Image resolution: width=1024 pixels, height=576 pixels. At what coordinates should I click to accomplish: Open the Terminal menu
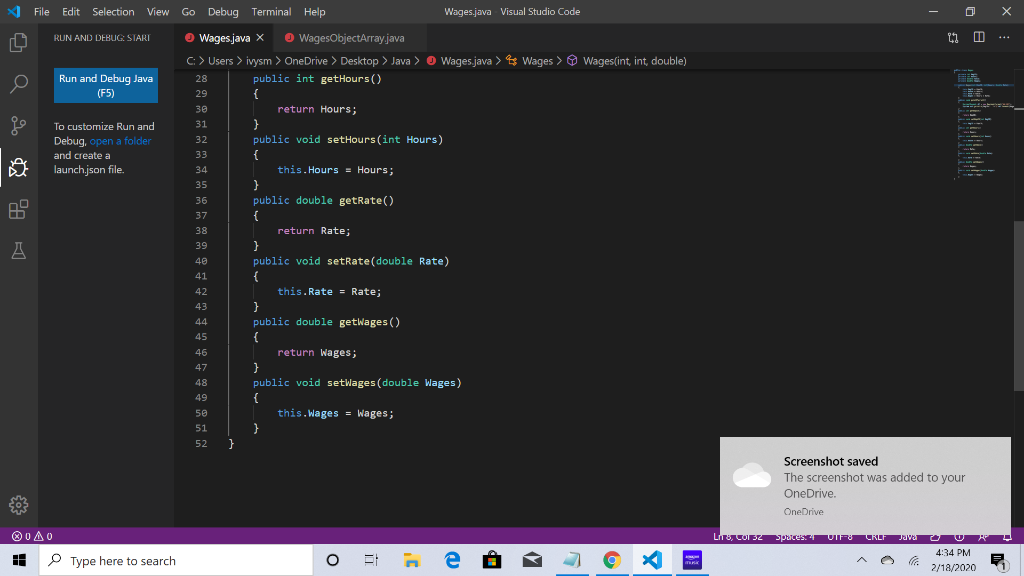tap(271, 12)
